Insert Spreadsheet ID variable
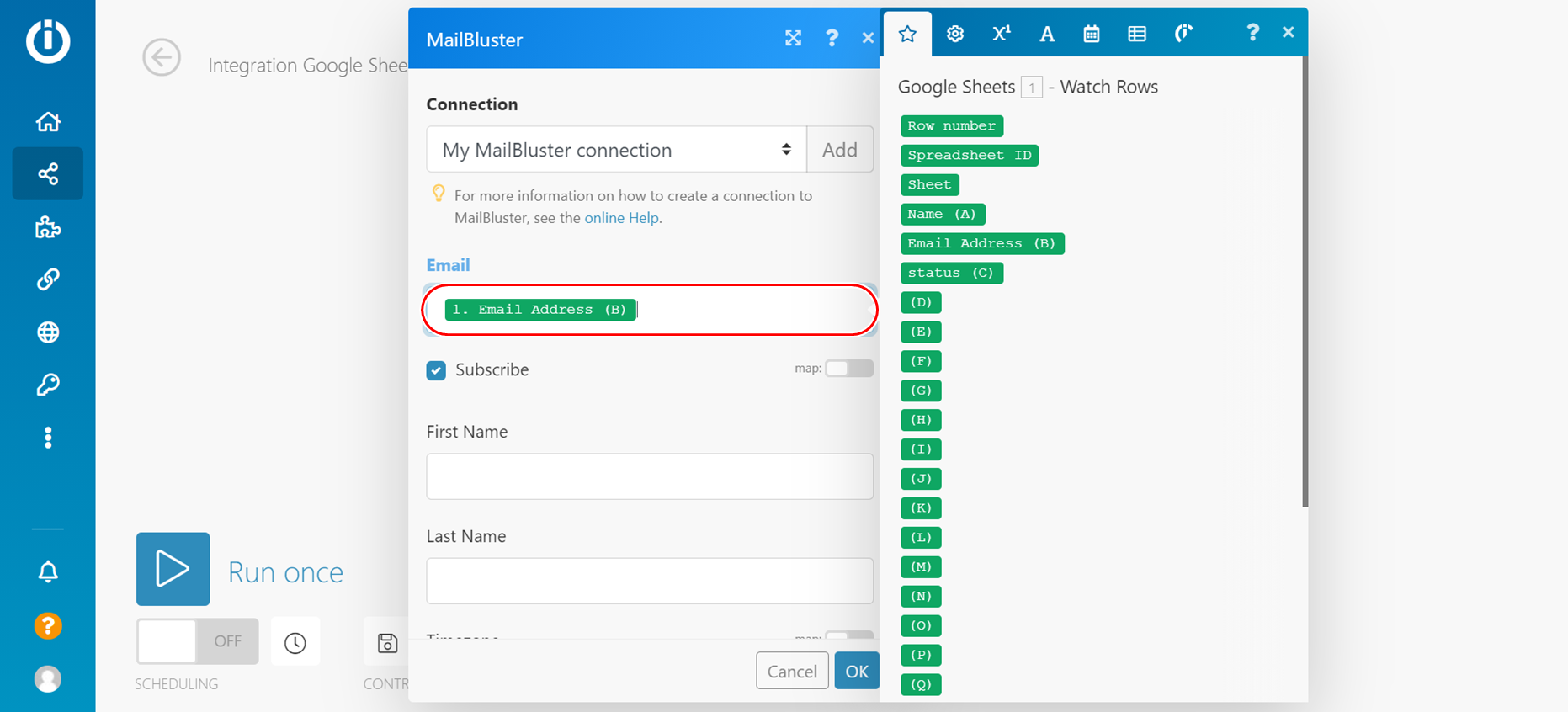This screenshot has width=1568, height=712. pos(969,156)
